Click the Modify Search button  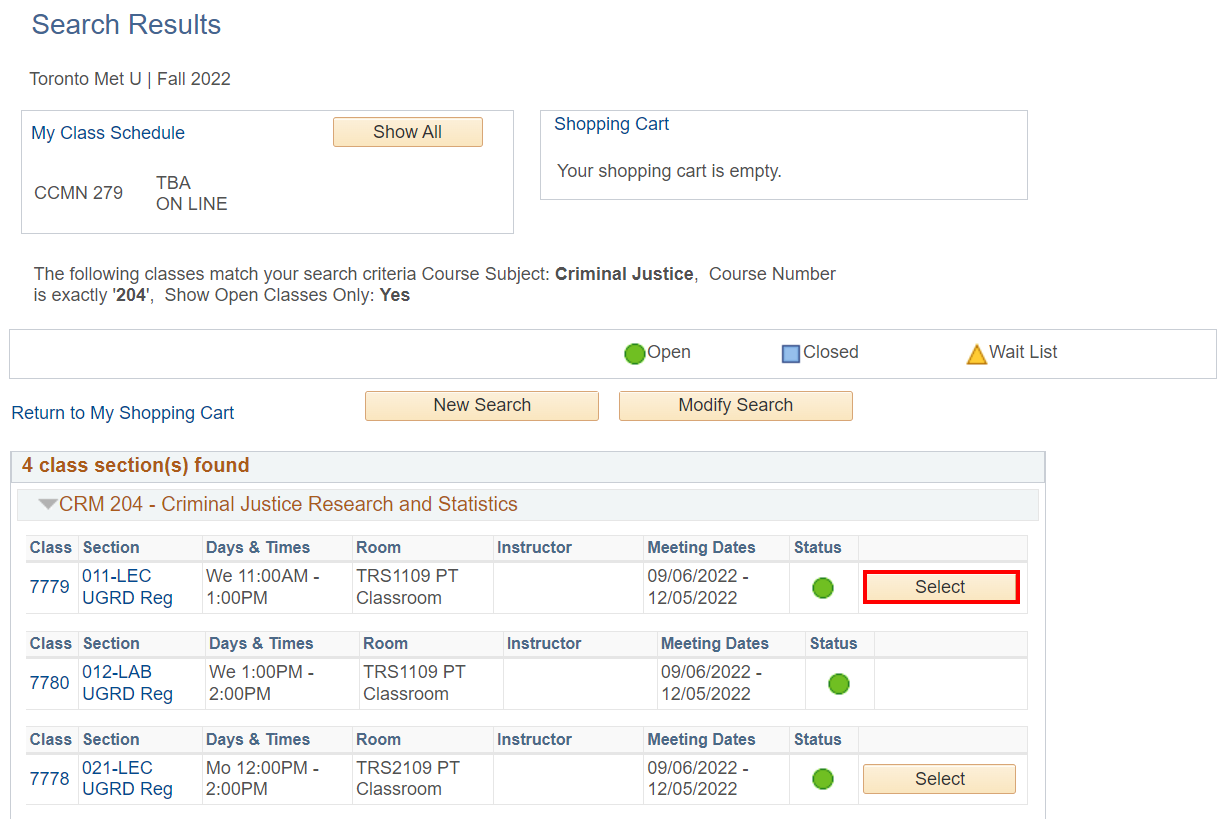click(x=736, y=405)
